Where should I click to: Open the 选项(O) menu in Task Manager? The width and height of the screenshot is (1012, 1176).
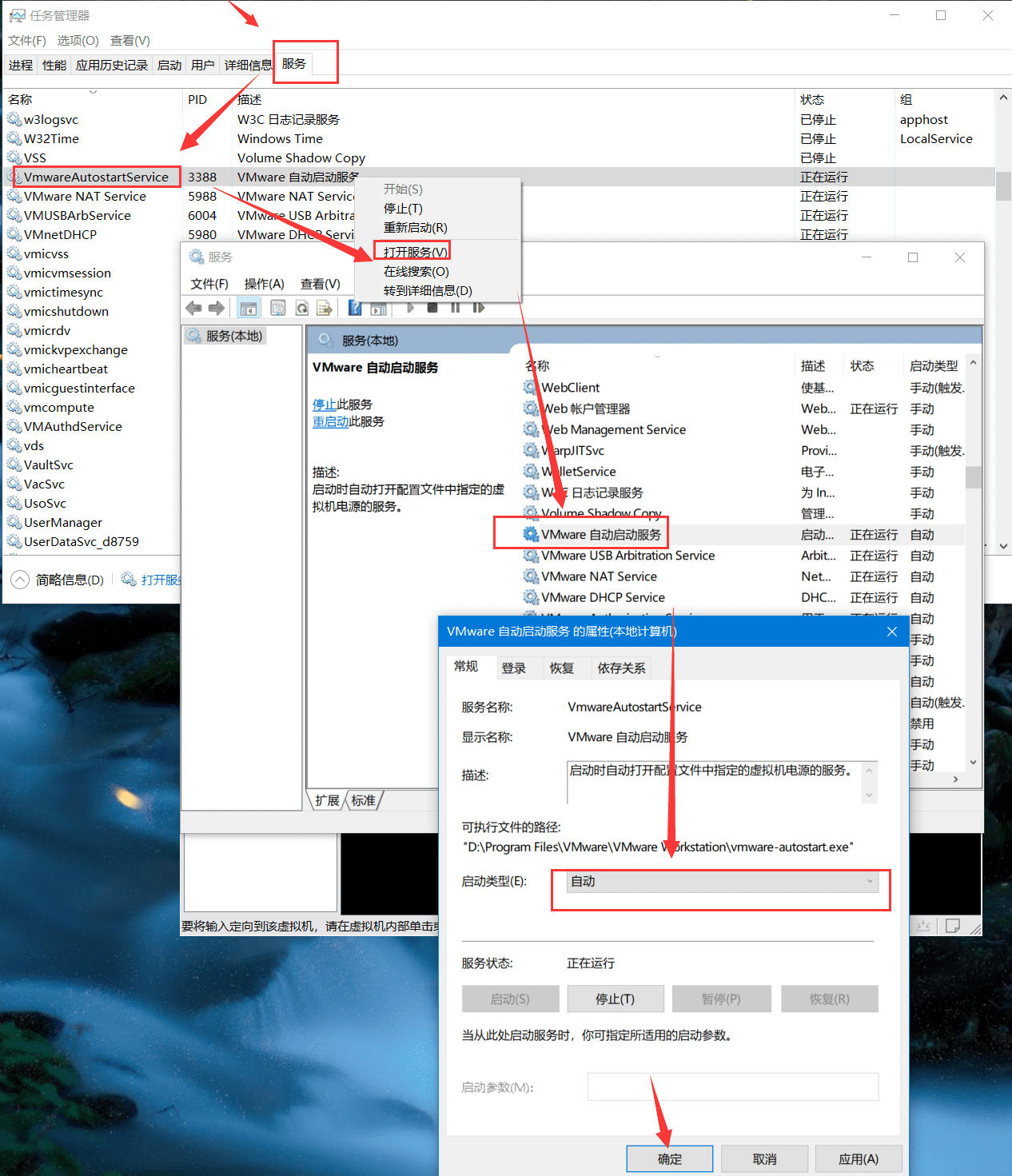(78, 40)
